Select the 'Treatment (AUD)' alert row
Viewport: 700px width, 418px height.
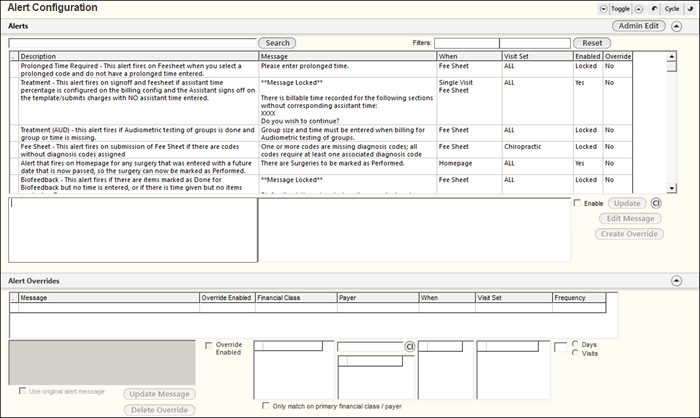(x=321, y=134)
